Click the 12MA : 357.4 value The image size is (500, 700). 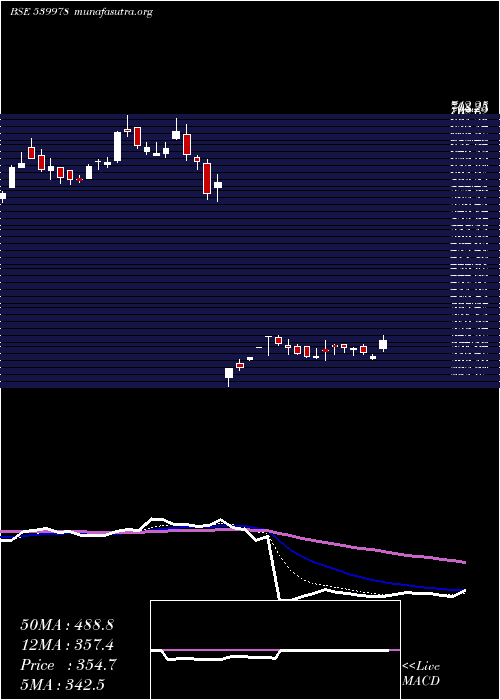coord(67,645)
